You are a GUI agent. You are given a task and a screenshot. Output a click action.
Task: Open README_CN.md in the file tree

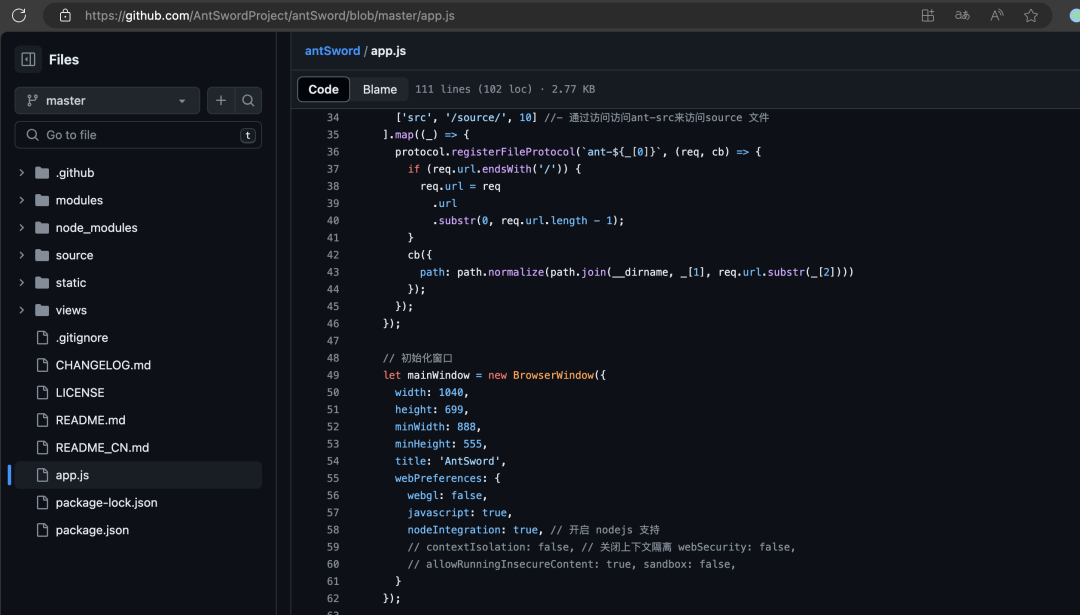pyautogui.click(x=102, y=448)
